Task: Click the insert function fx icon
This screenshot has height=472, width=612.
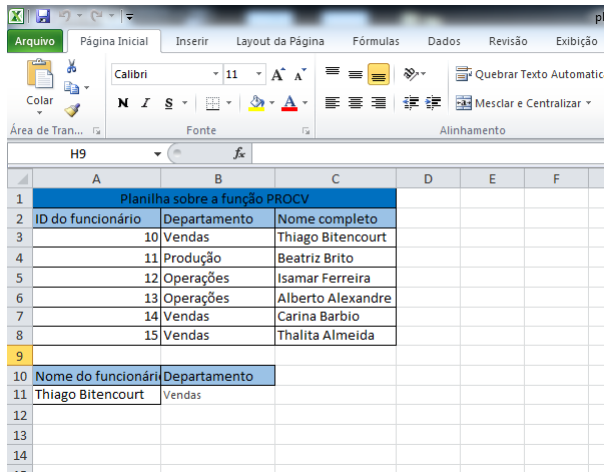Action: [x=240, y=154]
